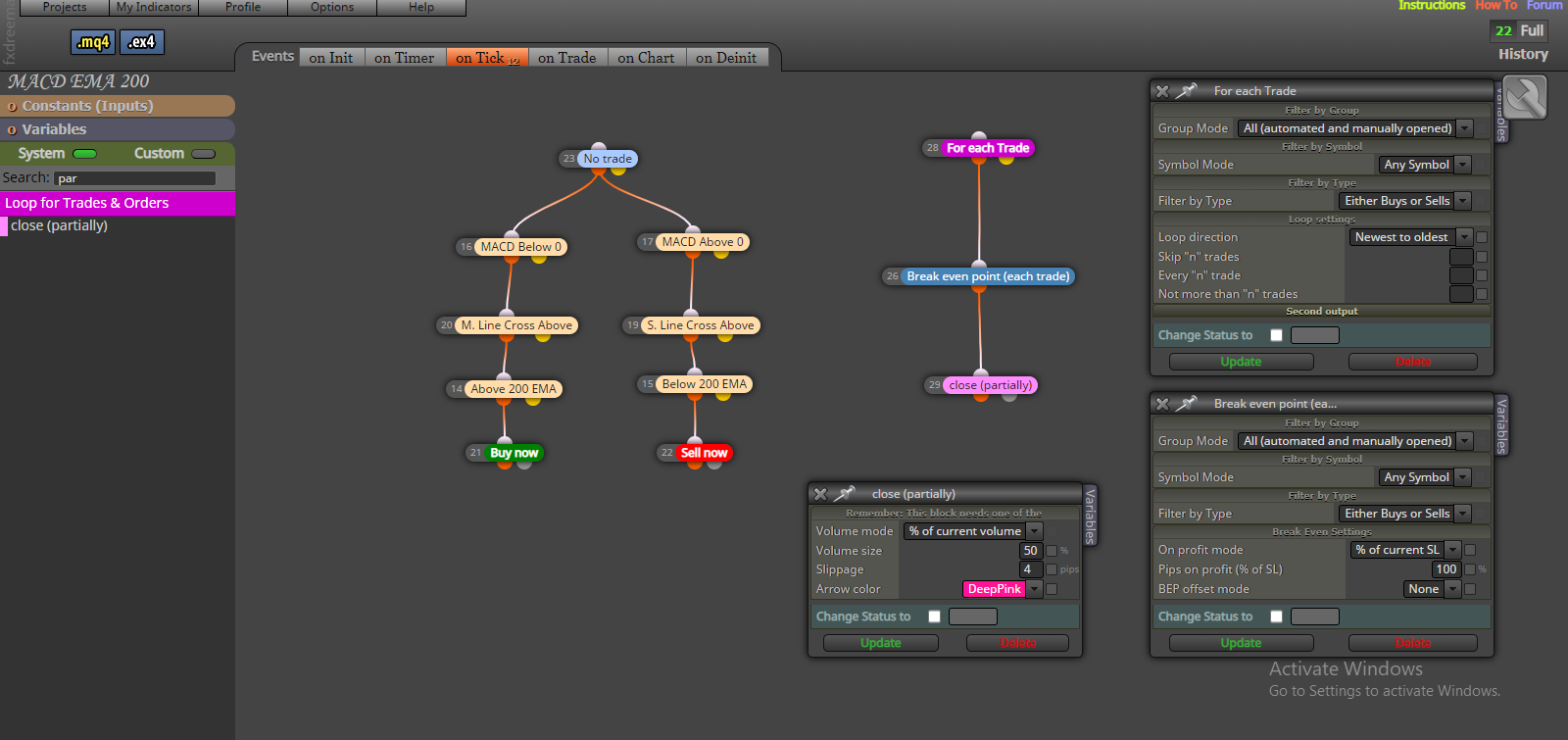This screenshot has height=740, width=1568.
Task: Open the My Indicators menu
Action: pos(154,7)
